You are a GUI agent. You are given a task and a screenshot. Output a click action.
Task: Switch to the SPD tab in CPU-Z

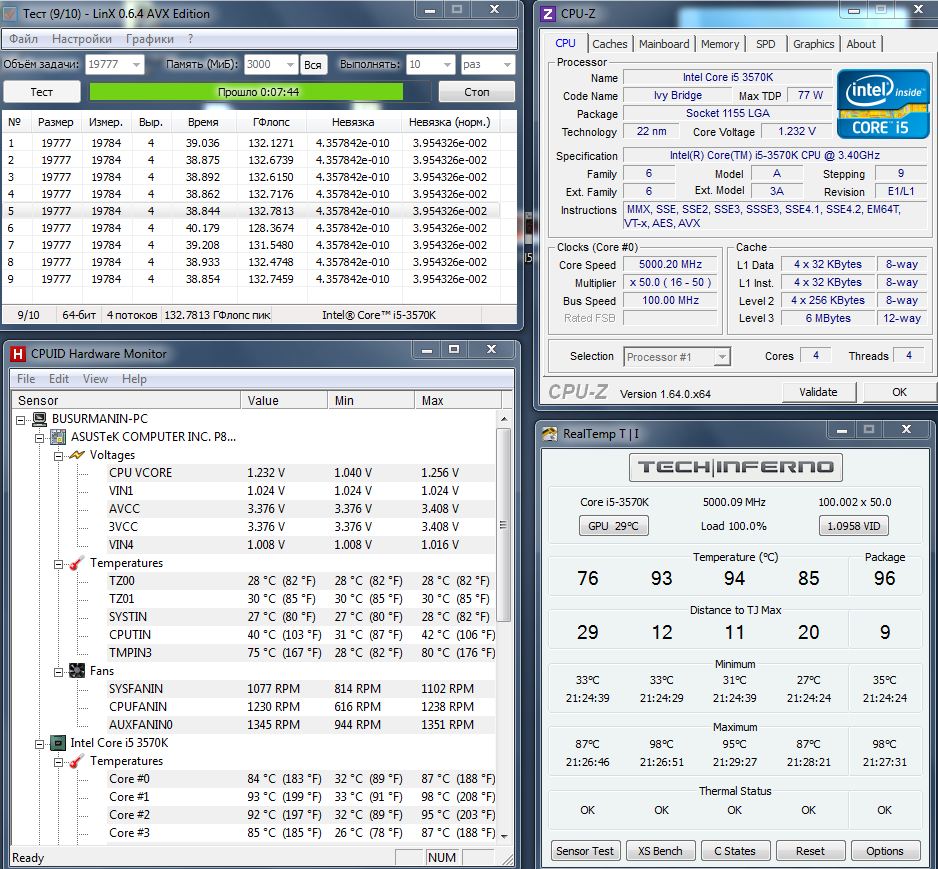[x=765, y=44]
